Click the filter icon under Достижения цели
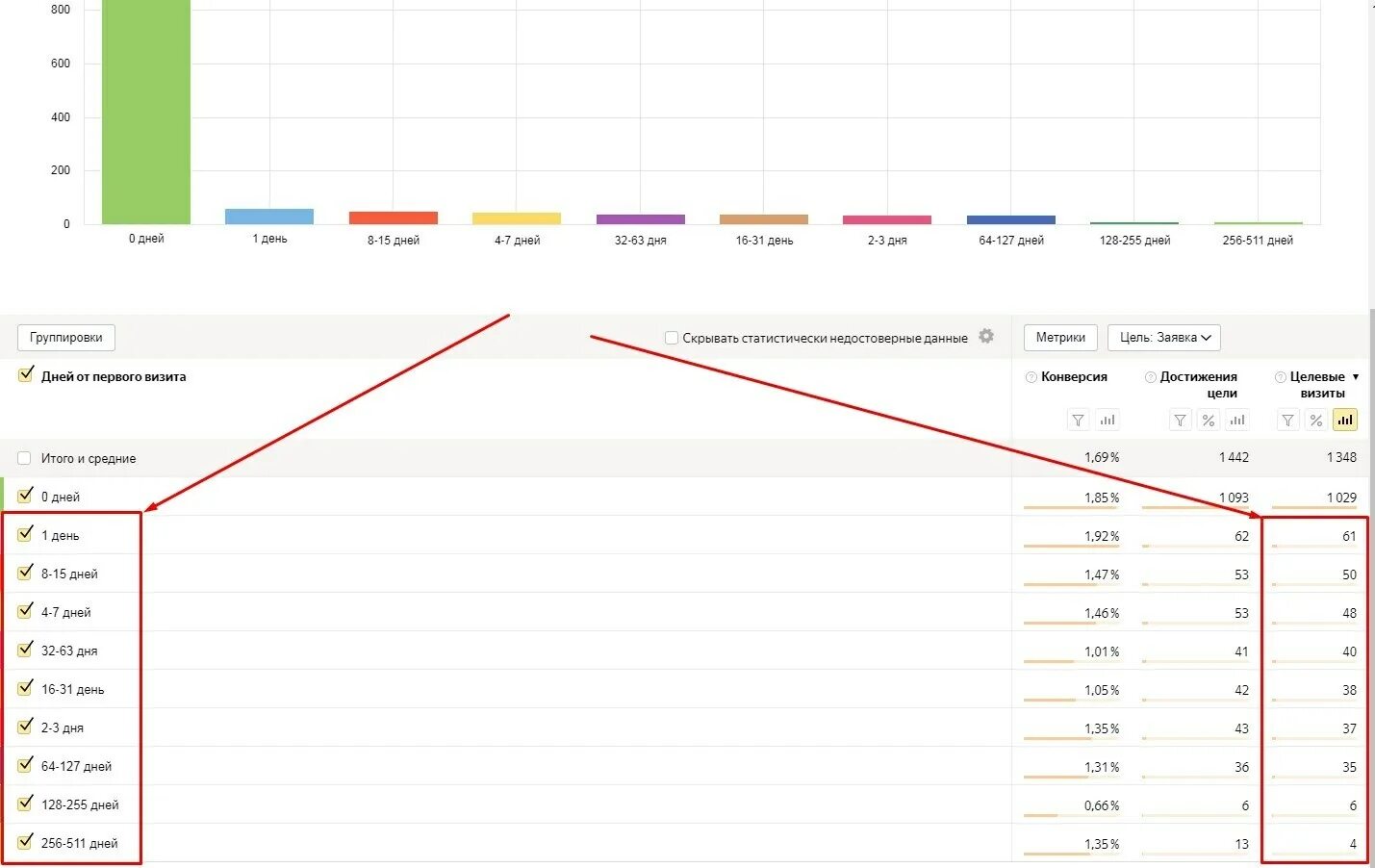Viewport: 1375px width, 868px height. pos(1180,421)
